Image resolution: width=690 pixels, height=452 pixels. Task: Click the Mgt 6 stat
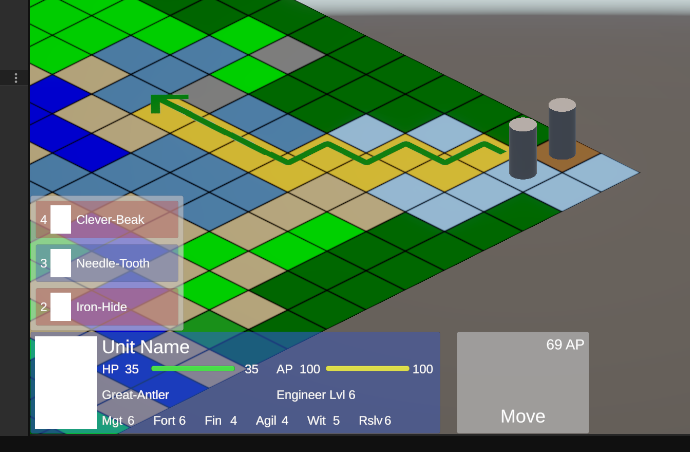118,421
